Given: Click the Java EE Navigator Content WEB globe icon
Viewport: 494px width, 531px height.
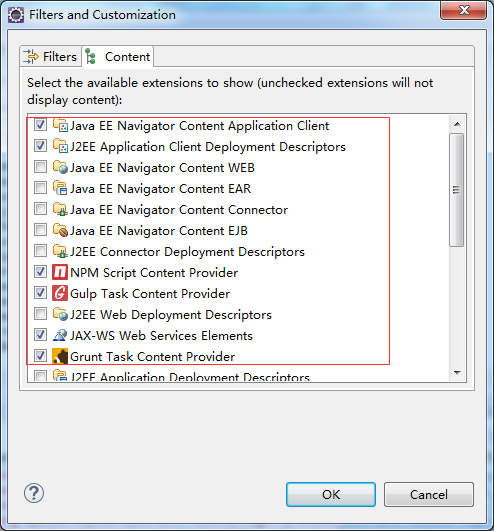Looking at the screenshot, I should click(x=60, y=168).
